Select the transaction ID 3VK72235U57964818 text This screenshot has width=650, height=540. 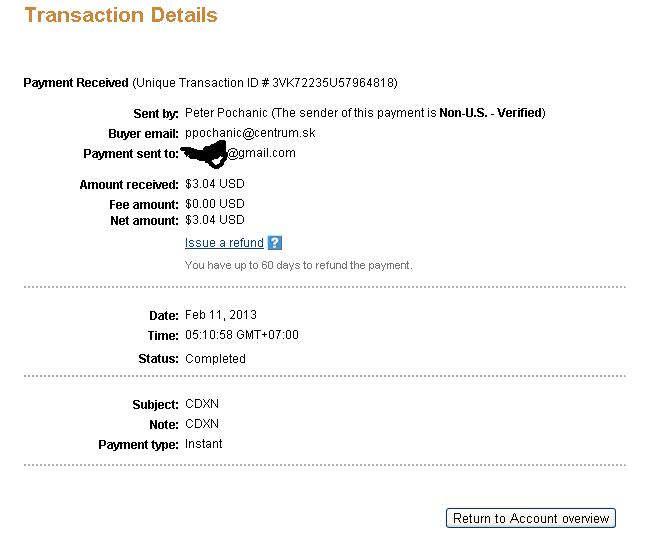333,83
